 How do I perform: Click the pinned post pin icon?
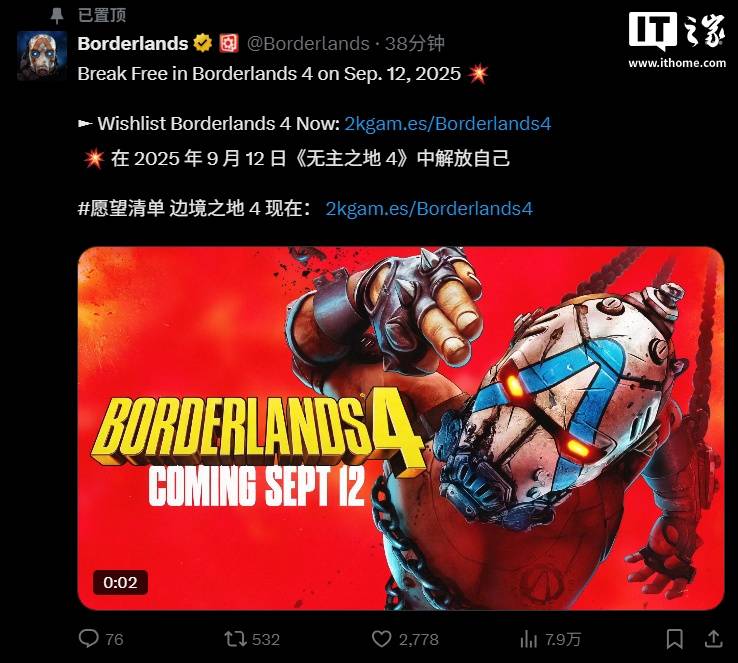[57, 16]
